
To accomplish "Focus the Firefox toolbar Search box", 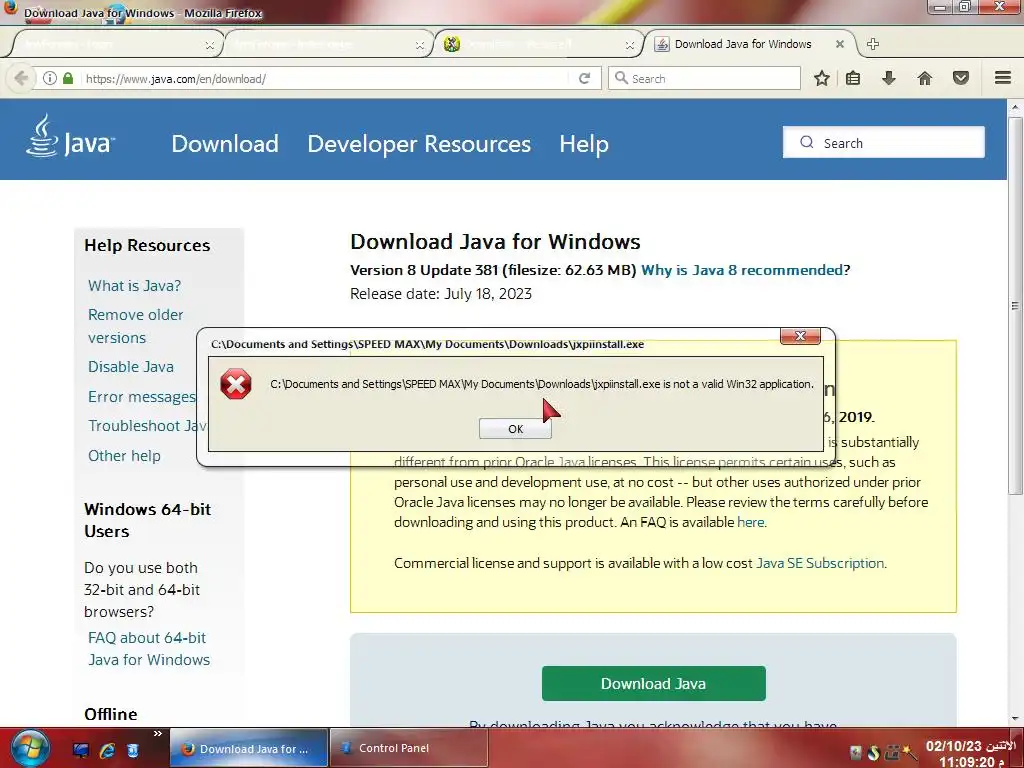I will click(x=704, y=78).
